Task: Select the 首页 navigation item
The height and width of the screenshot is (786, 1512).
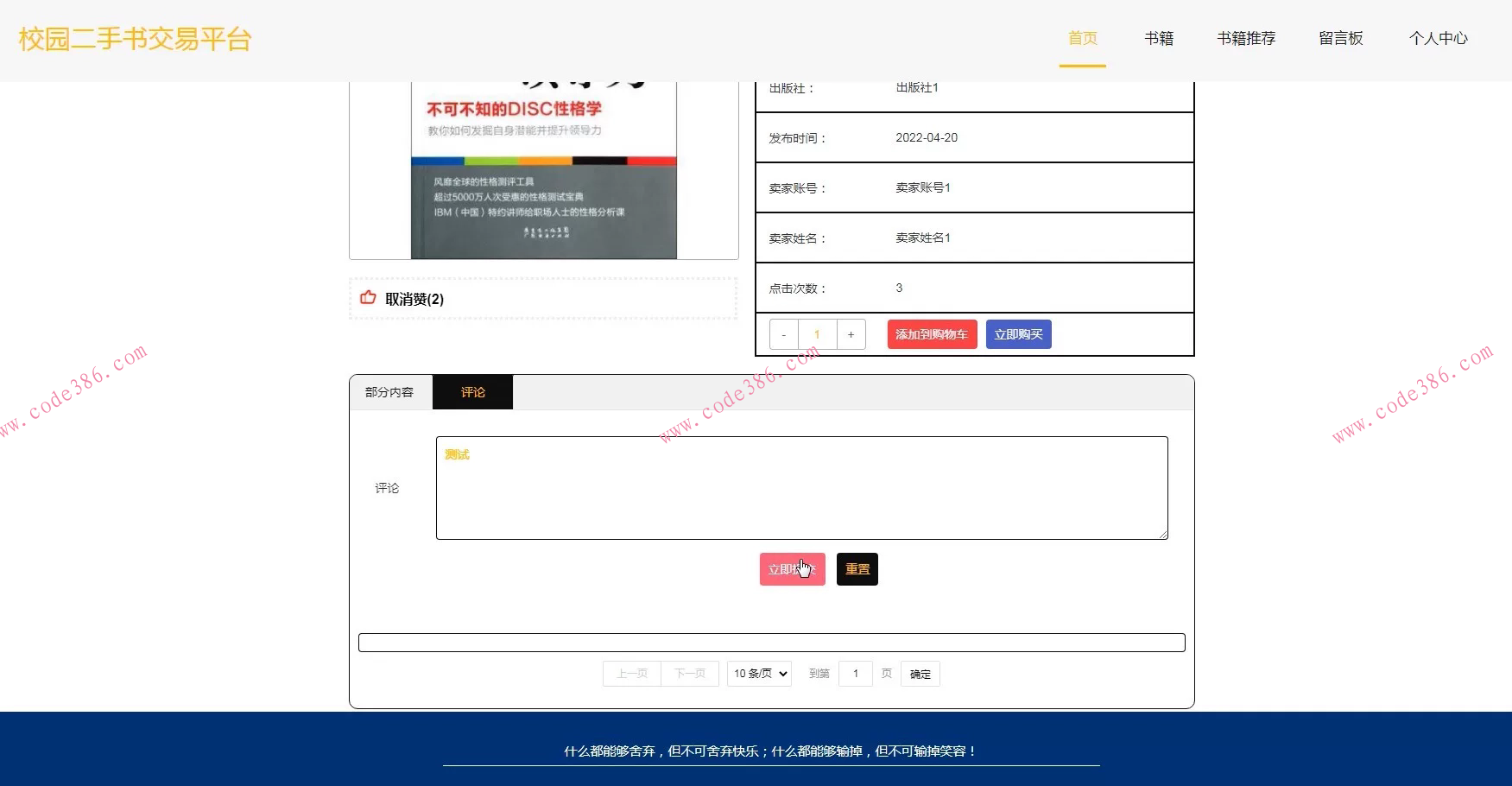Action: coord(1082,38)
